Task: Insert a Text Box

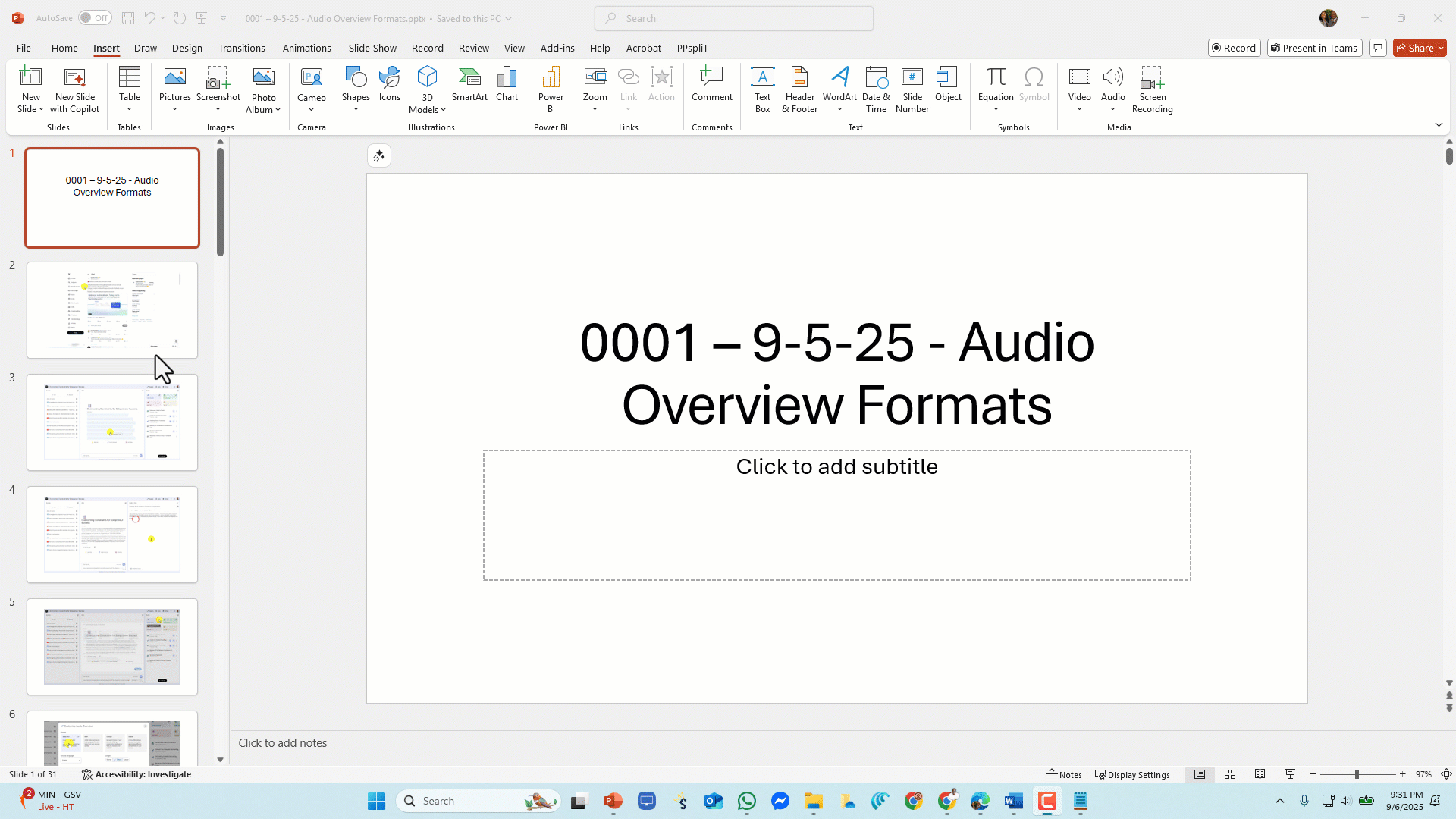Action: click(762, 89)
